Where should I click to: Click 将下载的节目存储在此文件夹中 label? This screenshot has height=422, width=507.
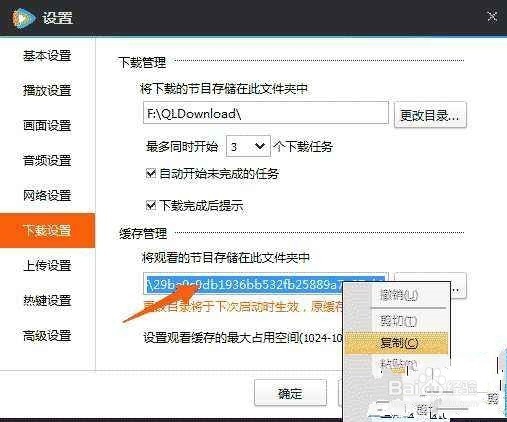click(x=224, y=89)
